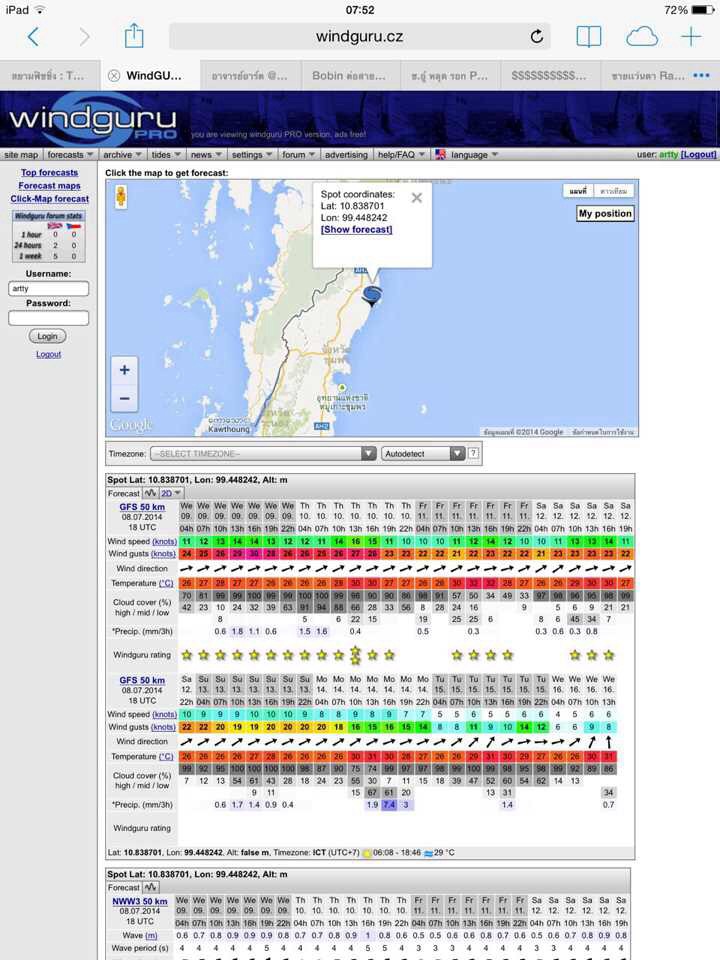The height and width of the screenshot is (960, 720).
Task: Open iCloud tabs cloud icon
Action: [x=642, y=37]
